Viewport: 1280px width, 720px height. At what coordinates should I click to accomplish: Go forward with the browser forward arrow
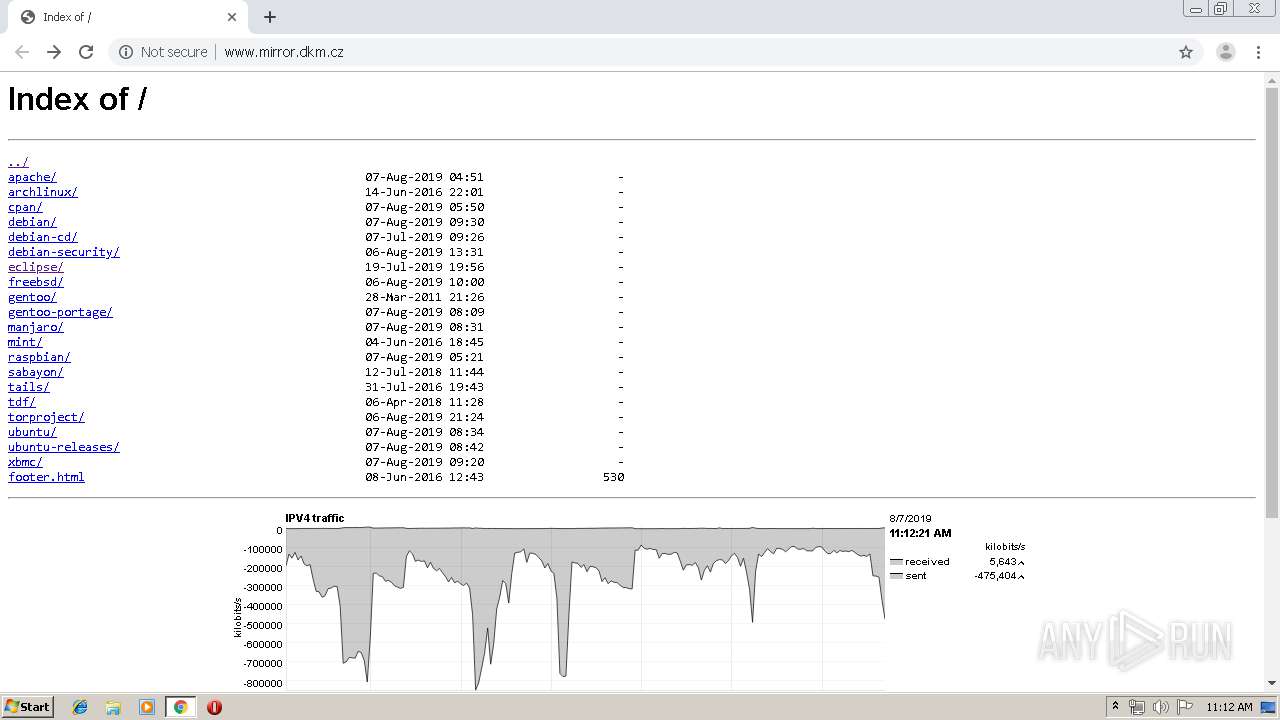(x=54, y=52)
